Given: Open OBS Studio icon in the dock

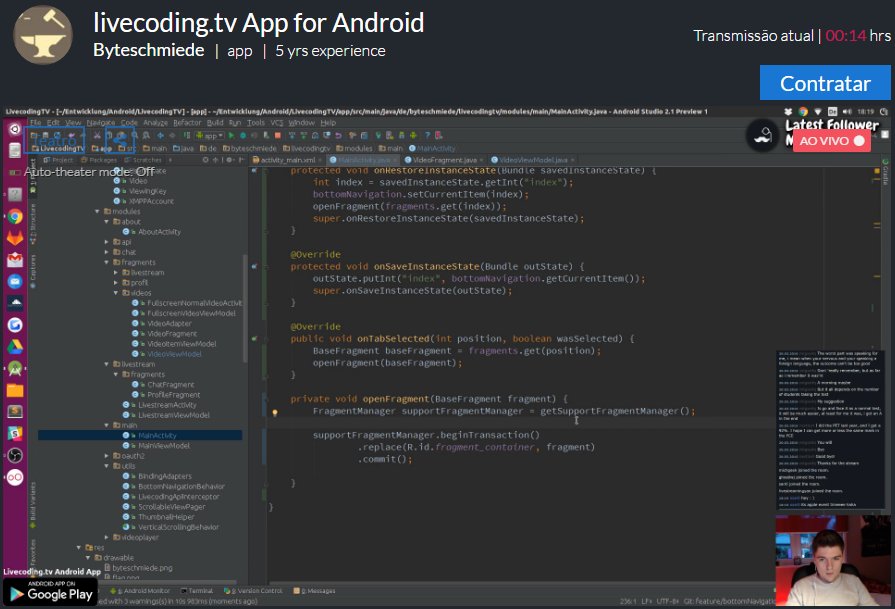Looking at the screenshot, I should (x=15, y=455).
